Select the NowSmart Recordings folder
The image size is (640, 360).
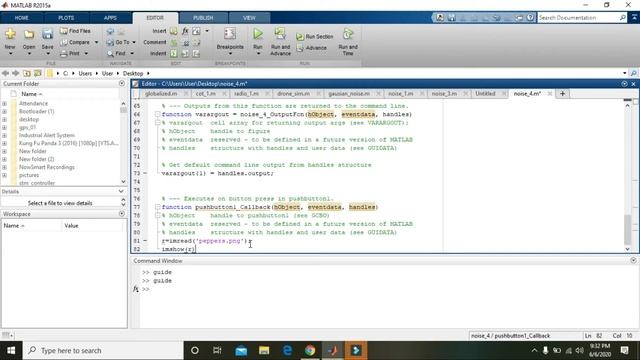47,167
